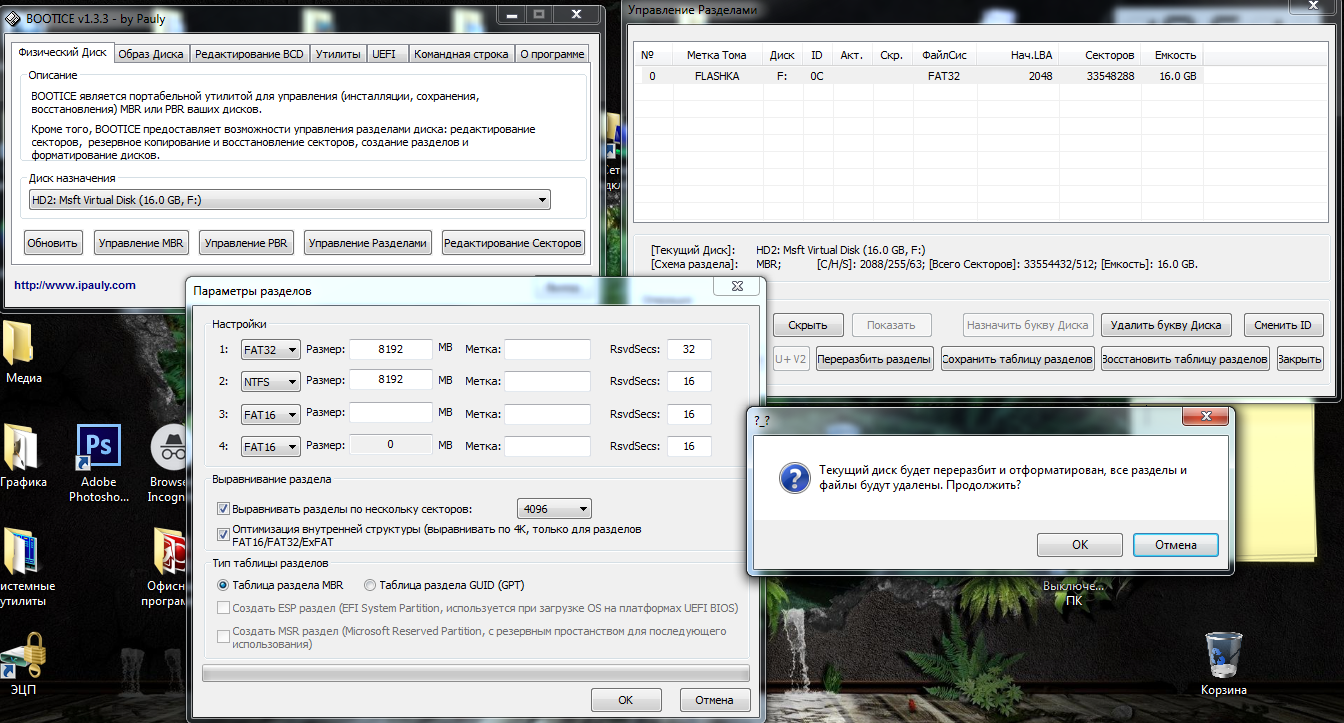Open the Корзина recycle bin icon

tap(1223, 655)
